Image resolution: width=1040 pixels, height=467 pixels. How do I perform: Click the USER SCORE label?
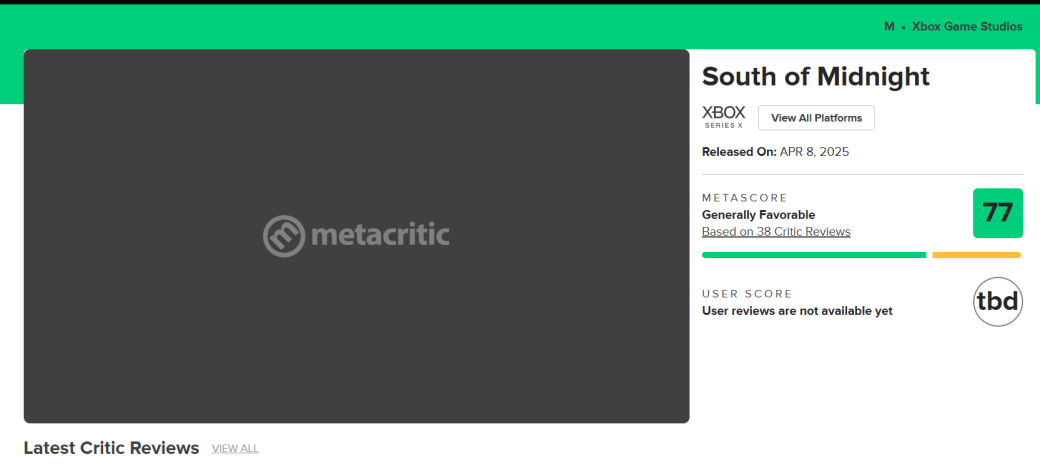click(x=747, y=294)
